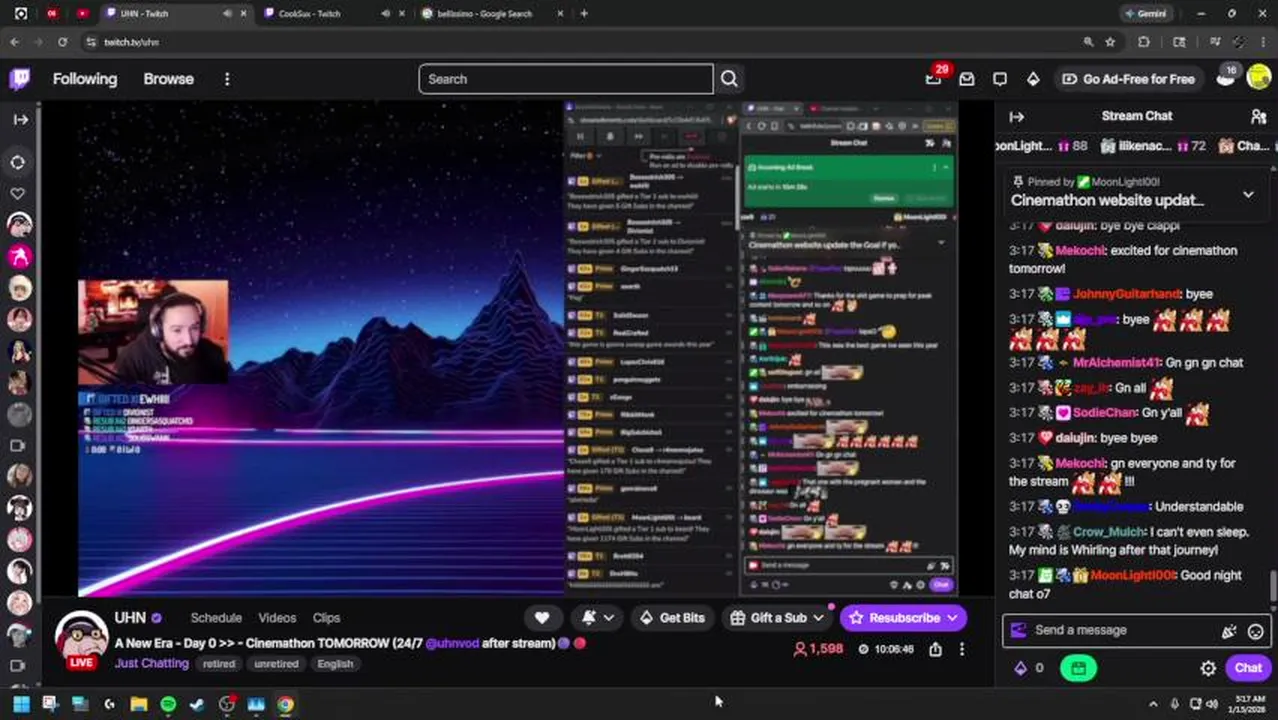Image resolution: width=1278 pixels, height=720 pixels.
Task: Open the first followed channel avatar in sidebar
Action: 19,225
